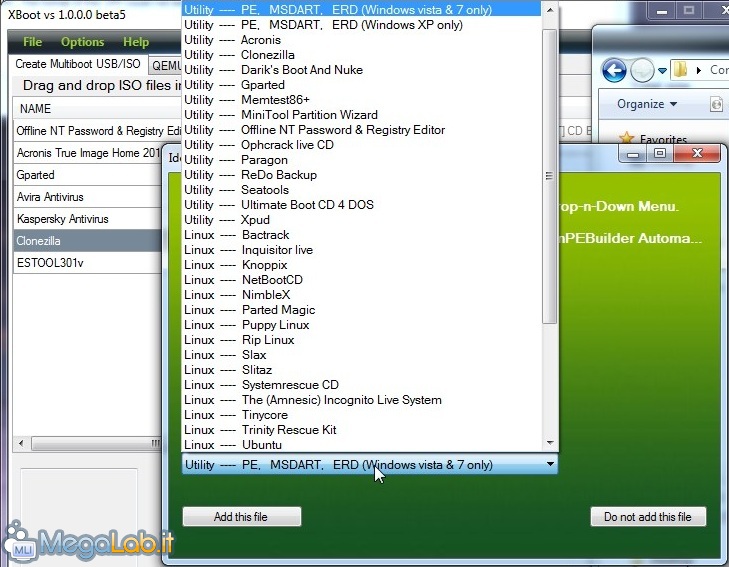Switch to the QEMU tab
Image resolution: width=729 pixels, height=567 pixels.
(x=166, y=66)
